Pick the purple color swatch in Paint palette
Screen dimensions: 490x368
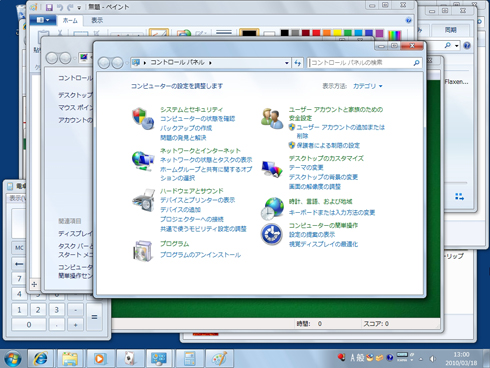(379, 33)
